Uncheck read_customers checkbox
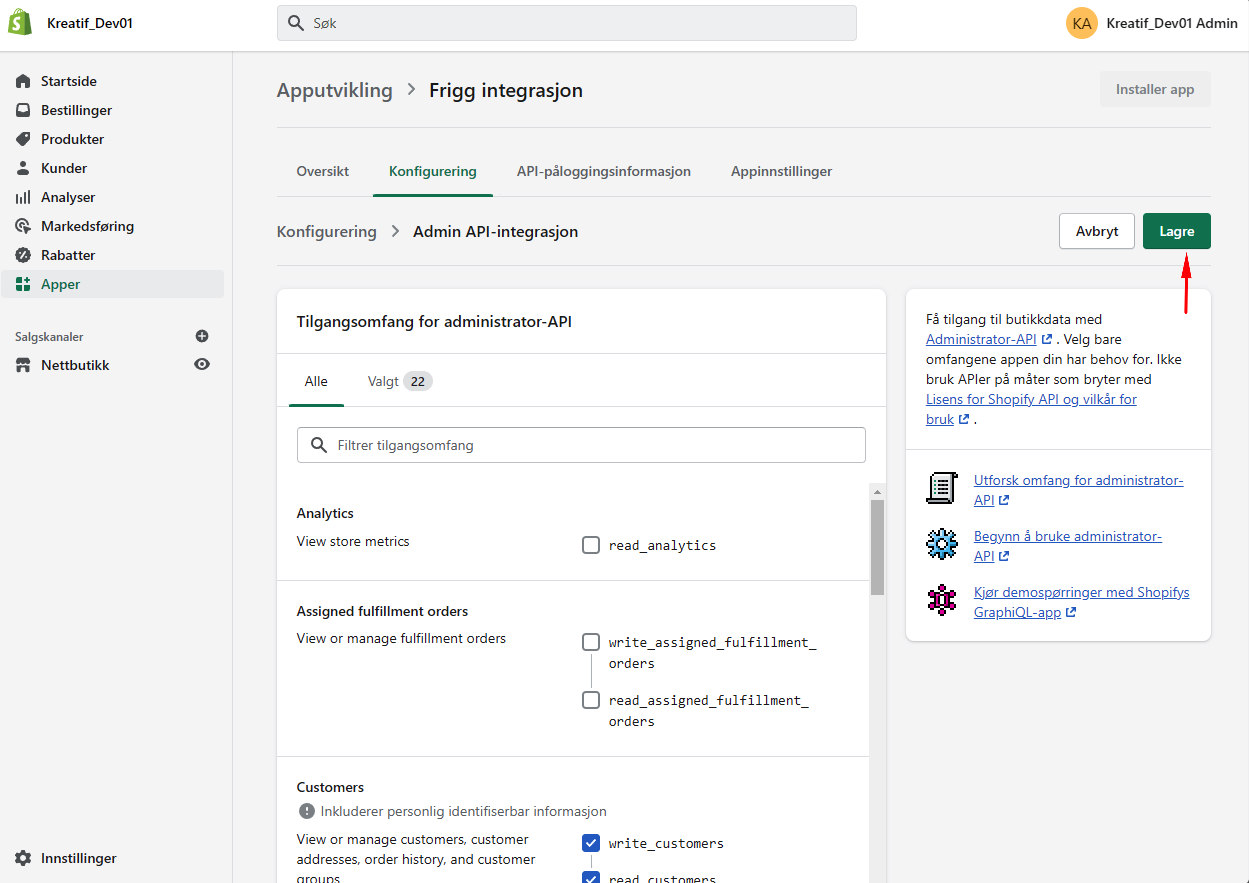 591,879
